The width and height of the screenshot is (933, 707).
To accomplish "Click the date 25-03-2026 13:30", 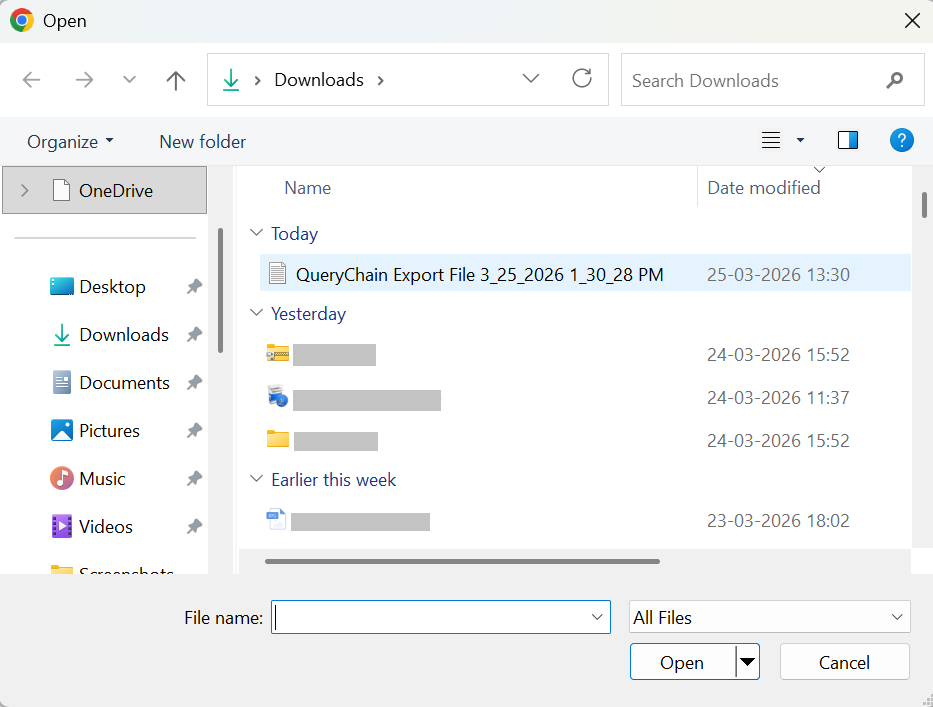I will [x=778, y=274].
